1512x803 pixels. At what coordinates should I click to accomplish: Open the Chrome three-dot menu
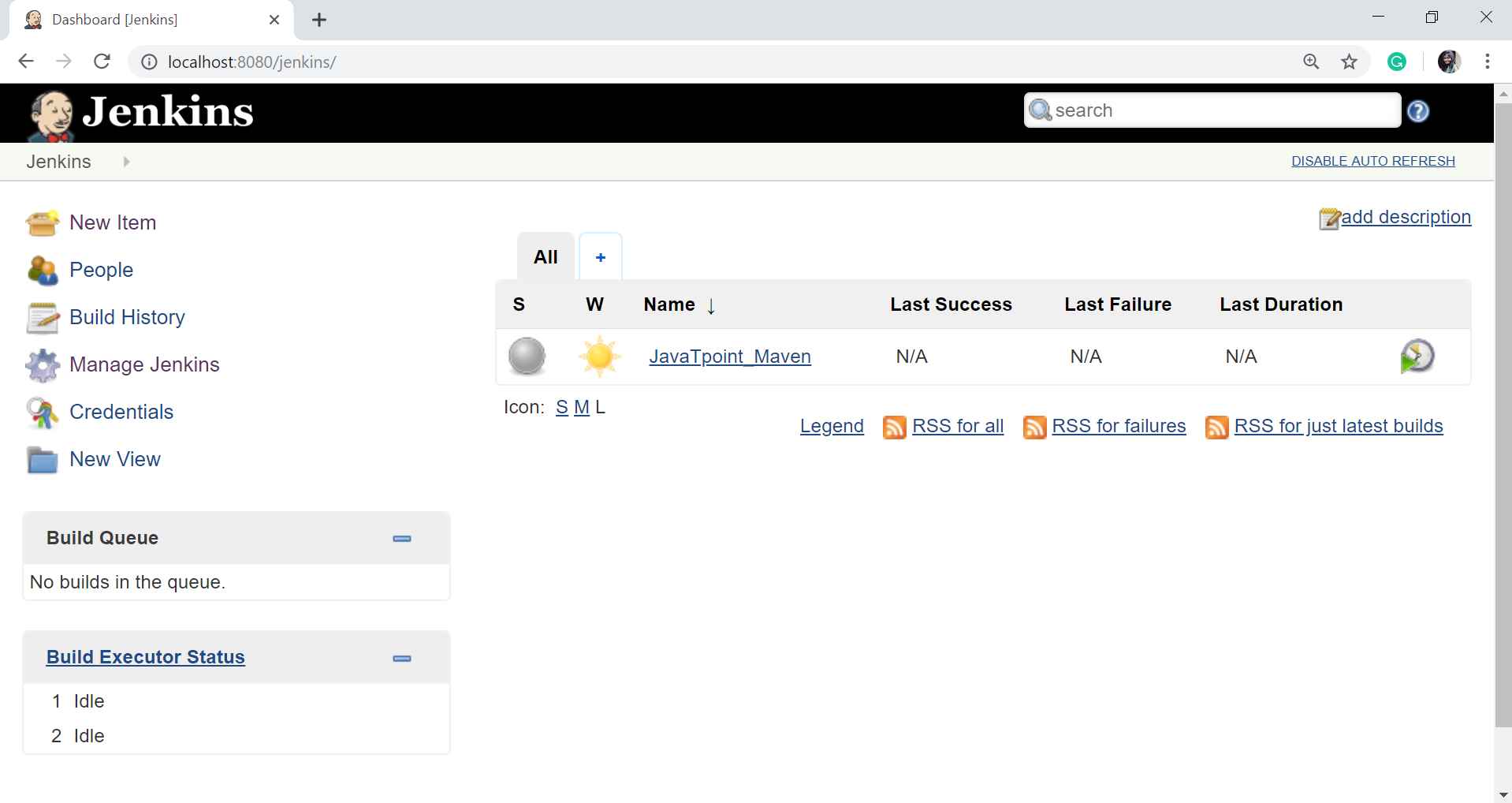point(1488,62)
